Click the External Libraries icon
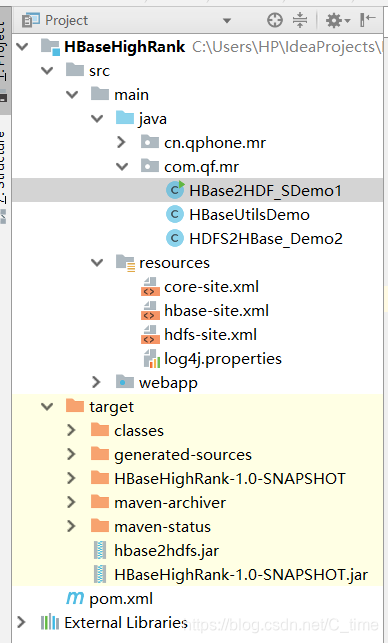388x643 pixels. (x=50, y=622)
